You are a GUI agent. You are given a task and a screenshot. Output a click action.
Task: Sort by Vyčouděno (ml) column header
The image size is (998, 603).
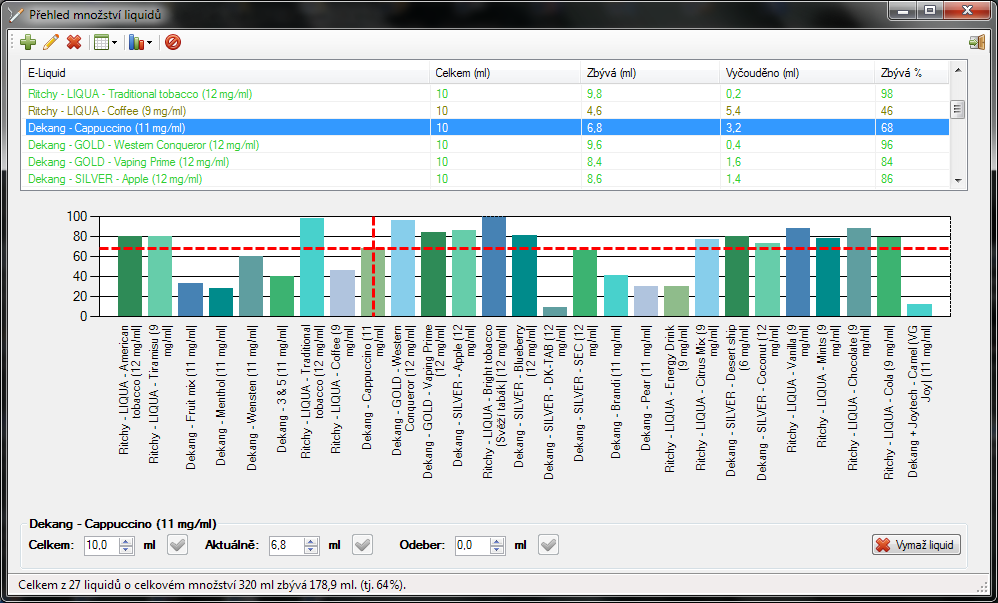coord(797,73)
